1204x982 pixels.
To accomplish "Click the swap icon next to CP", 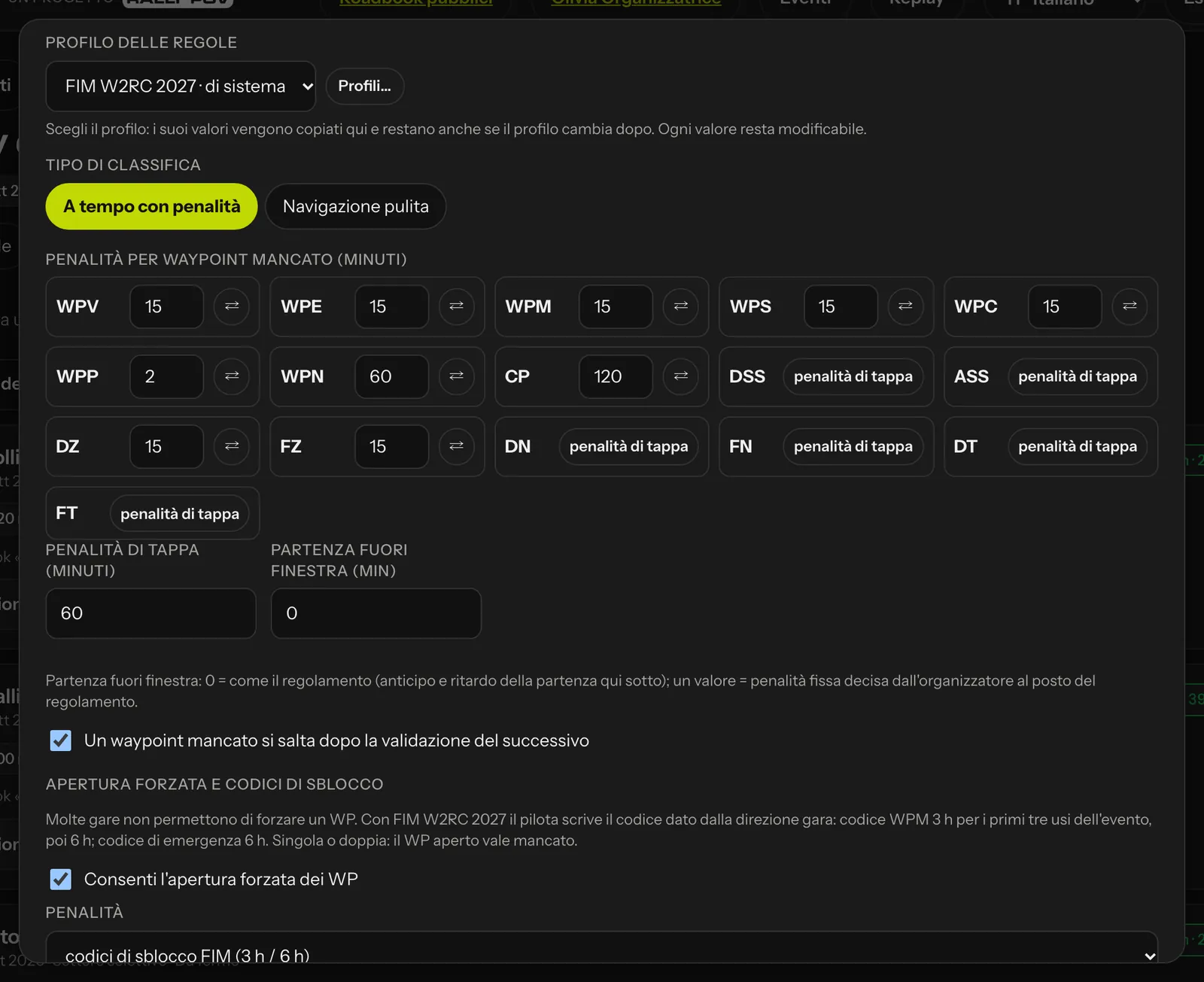I will 681,376.
